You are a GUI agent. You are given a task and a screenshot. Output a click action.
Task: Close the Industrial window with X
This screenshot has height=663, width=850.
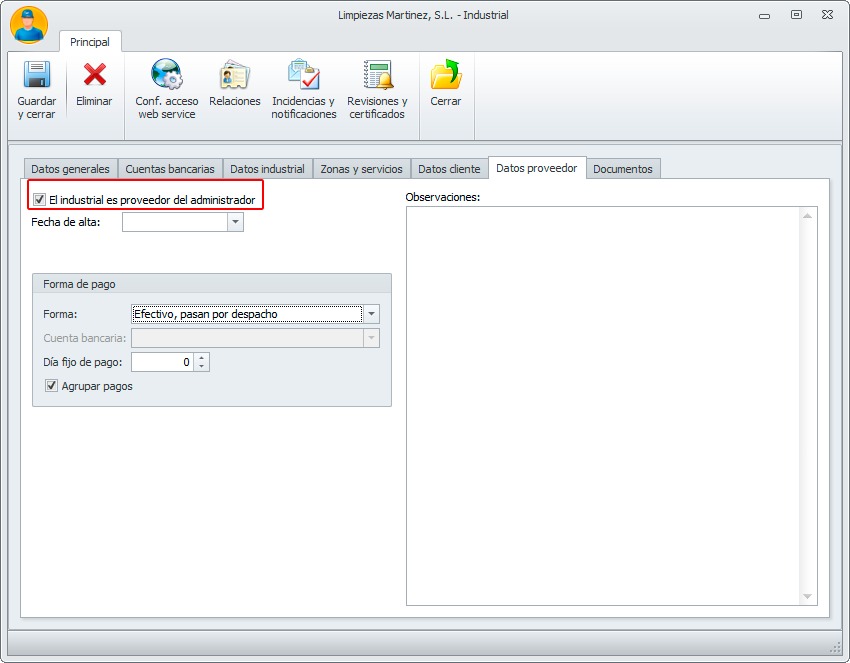pos(827,15)
